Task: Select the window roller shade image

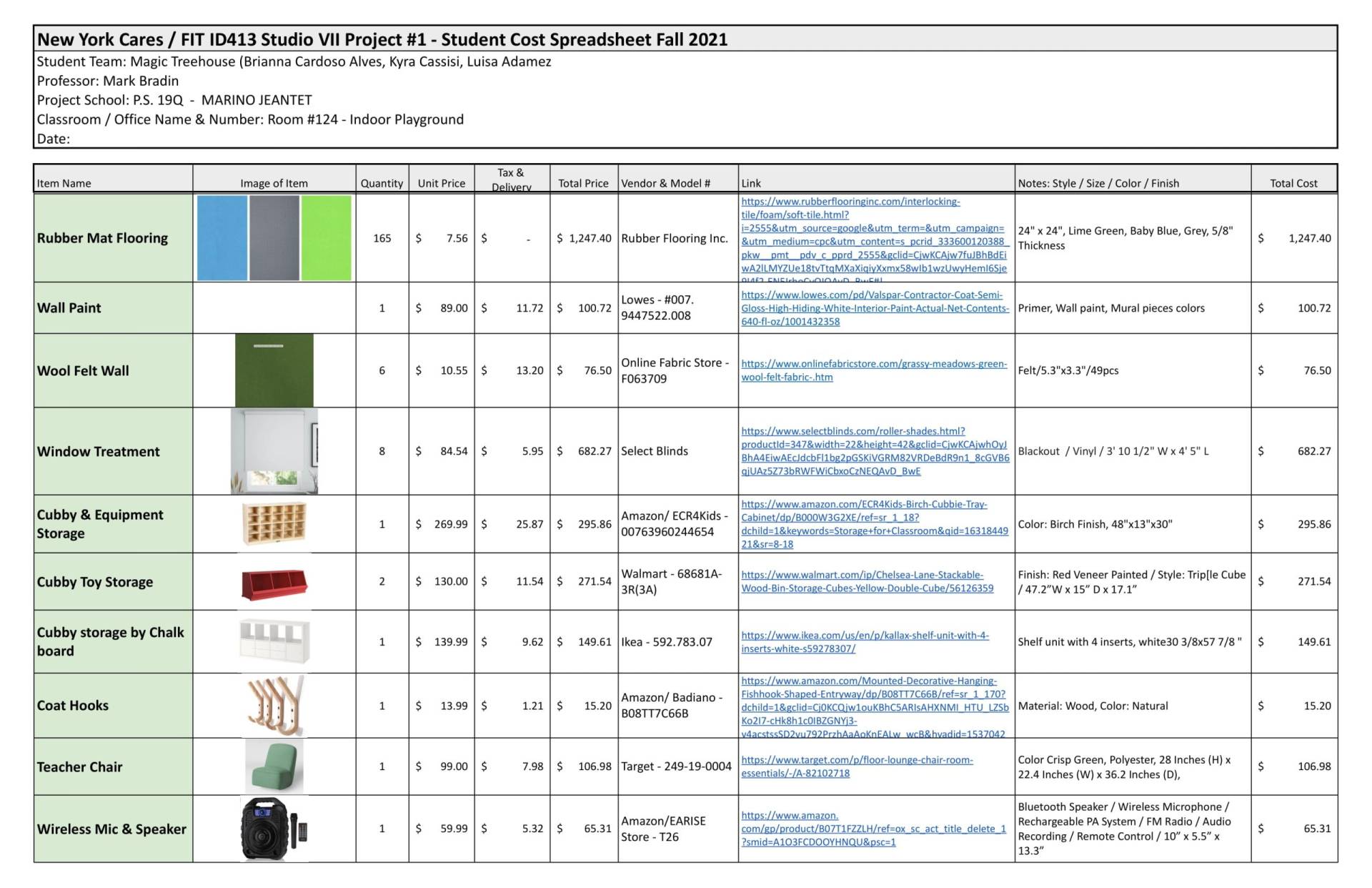Action: [x=274, y=451]
